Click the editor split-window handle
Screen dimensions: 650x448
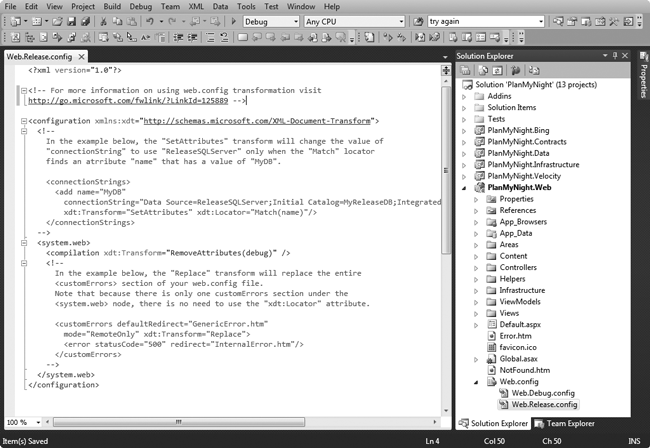446,70
